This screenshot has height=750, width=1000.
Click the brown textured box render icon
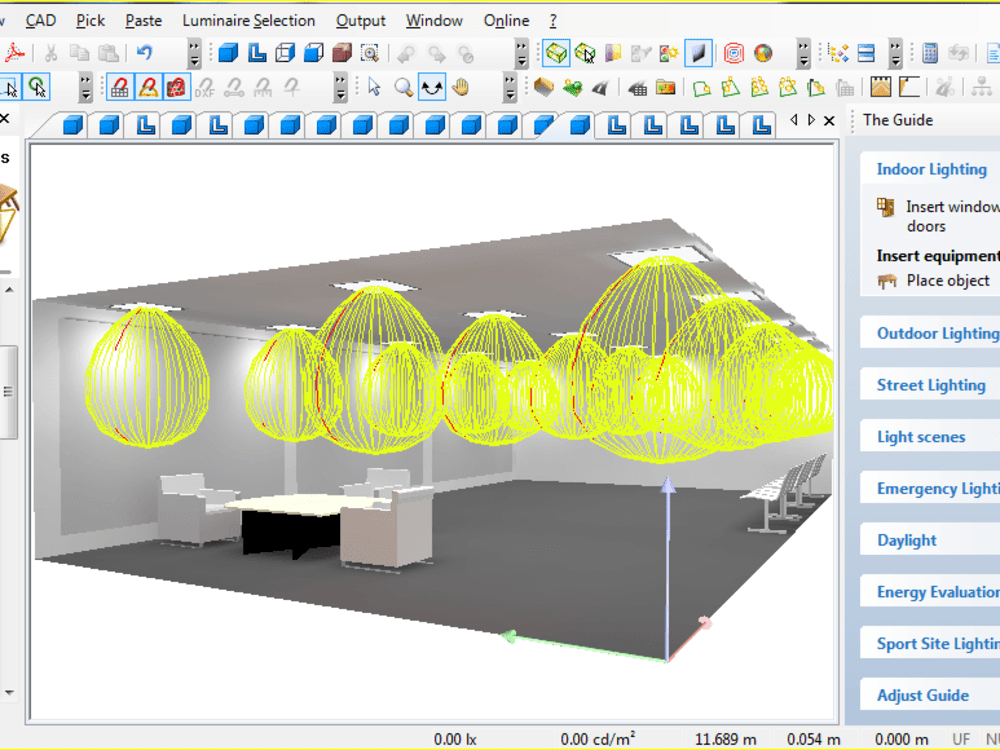click(x=342, y=53)
